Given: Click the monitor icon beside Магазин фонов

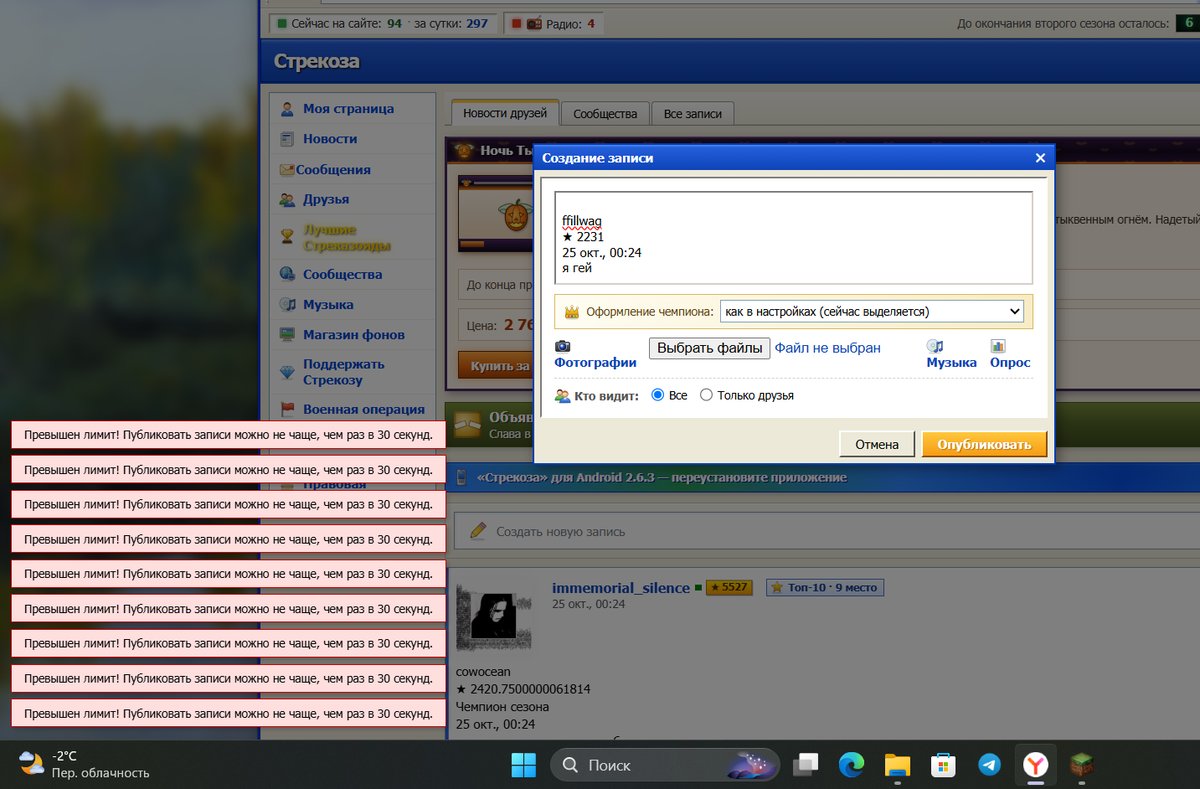Looking at the screenshot, I should tap(287, 335).
